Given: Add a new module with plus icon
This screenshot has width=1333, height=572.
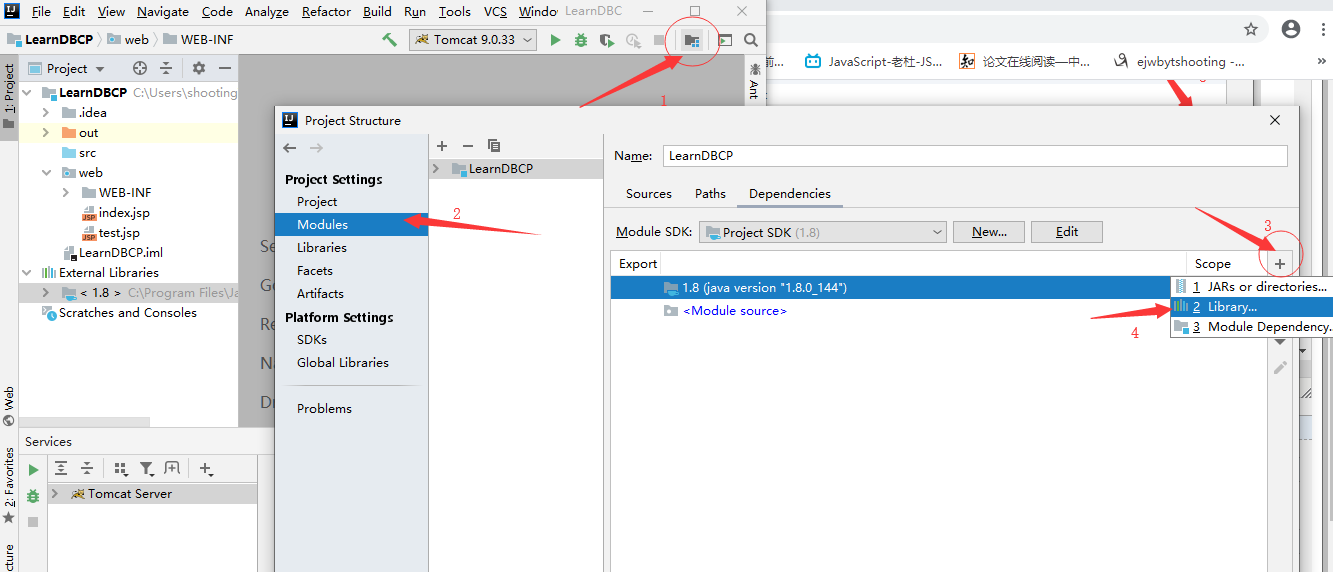Looking at the screenshot, I should (x=442, y=146).
